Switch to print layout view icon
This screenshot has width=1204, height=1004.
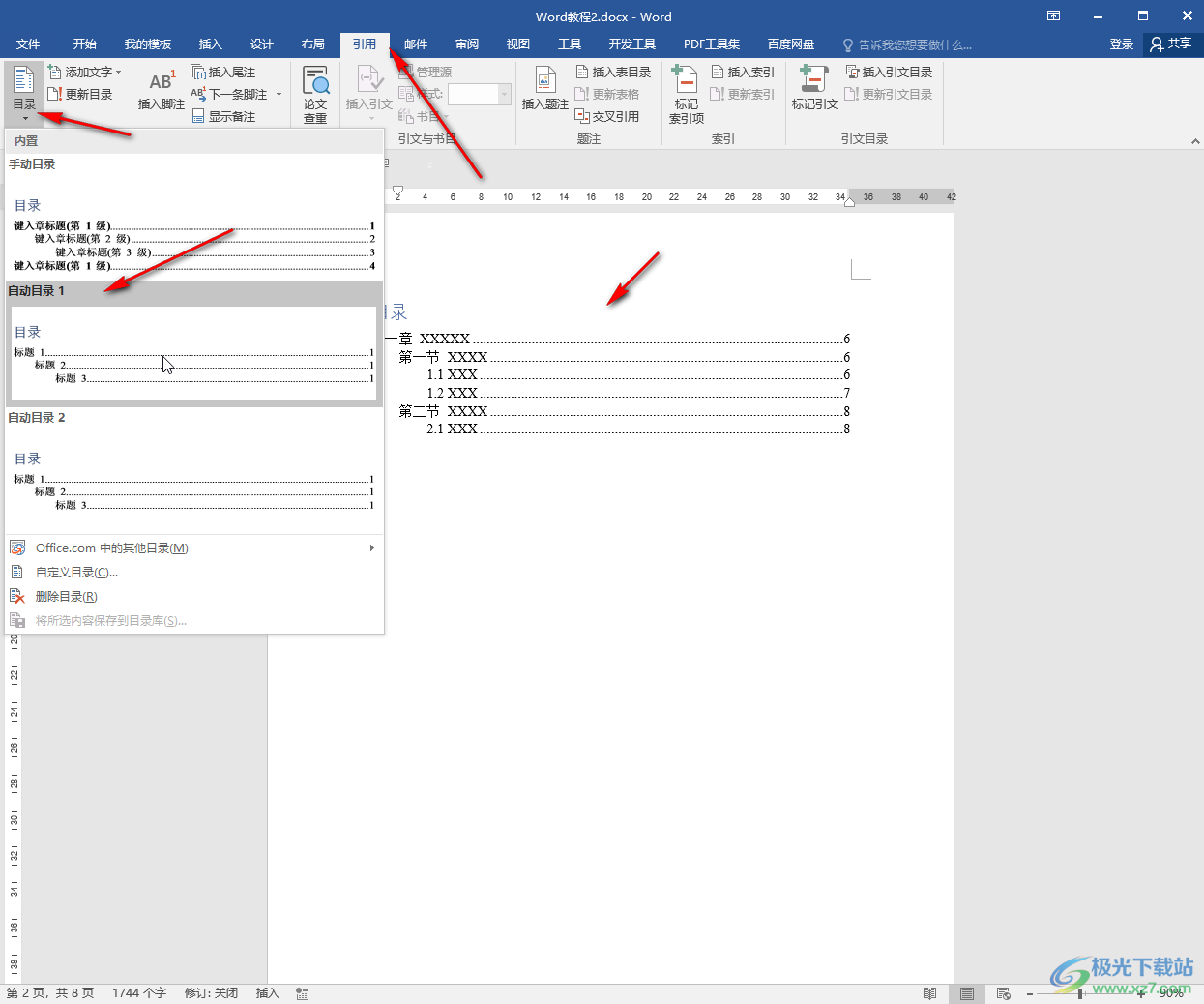coord(967,993)
